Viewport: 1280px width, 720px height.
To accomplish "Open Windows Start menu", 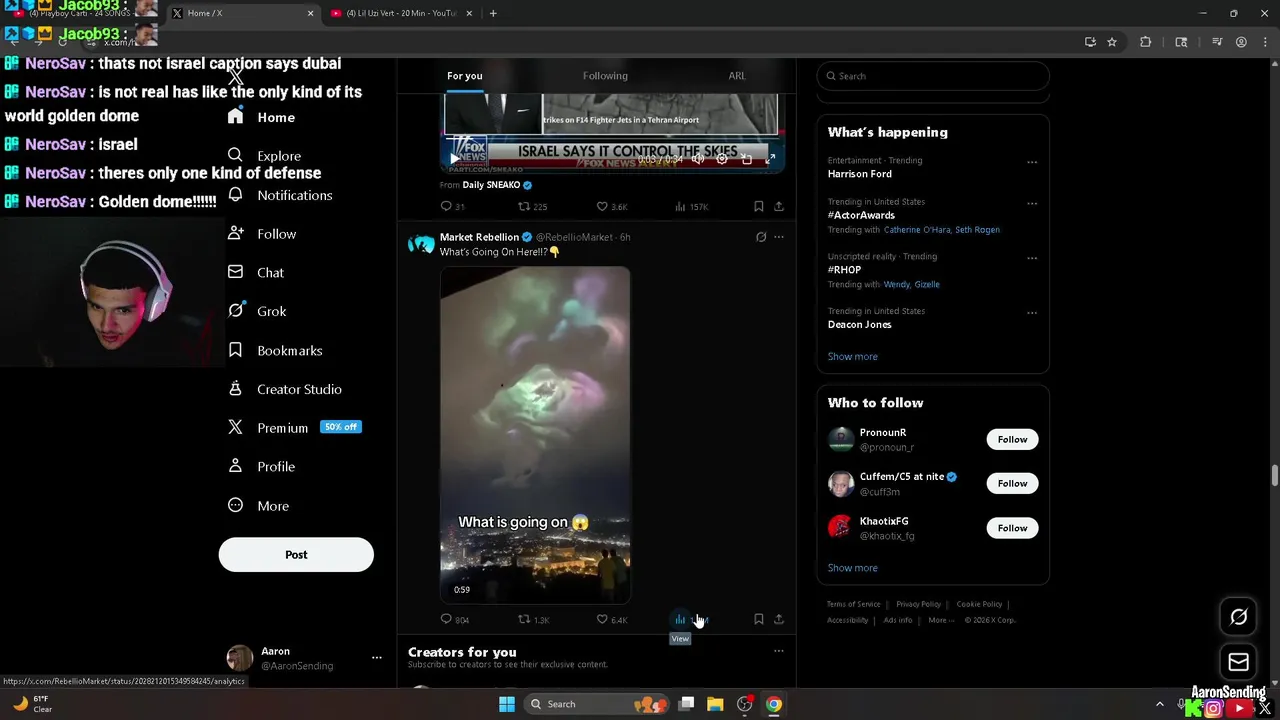I will 507,704.
